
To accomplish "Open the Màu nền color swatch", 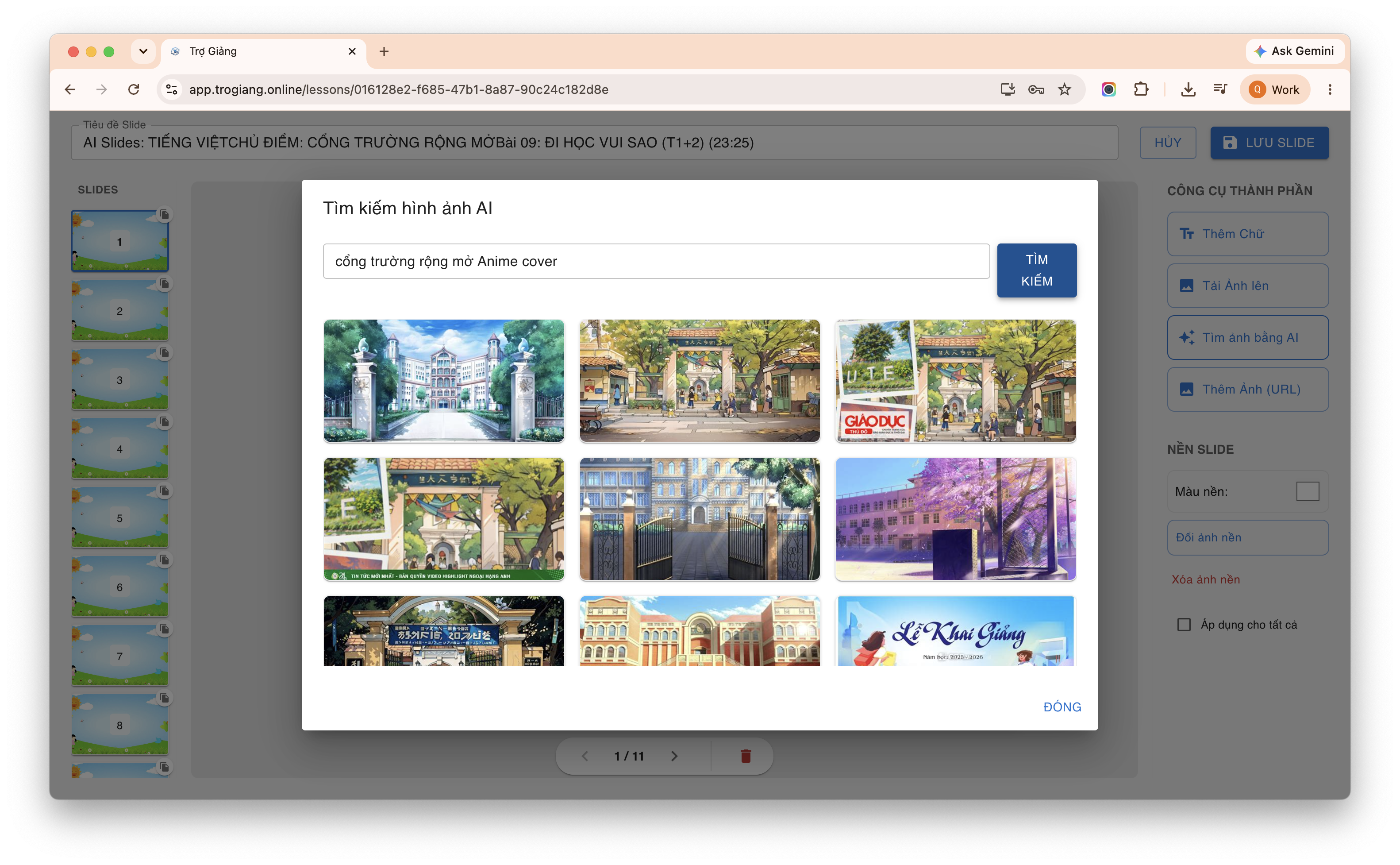I will coord(1308,491).
